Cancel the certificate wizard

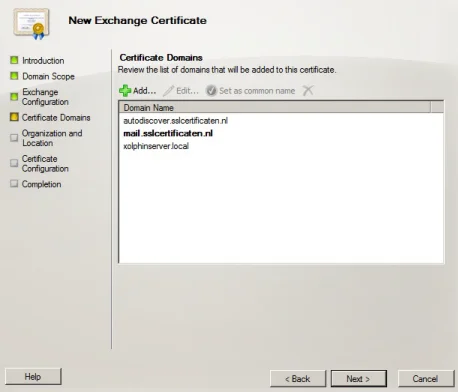[x=426, y=379]
